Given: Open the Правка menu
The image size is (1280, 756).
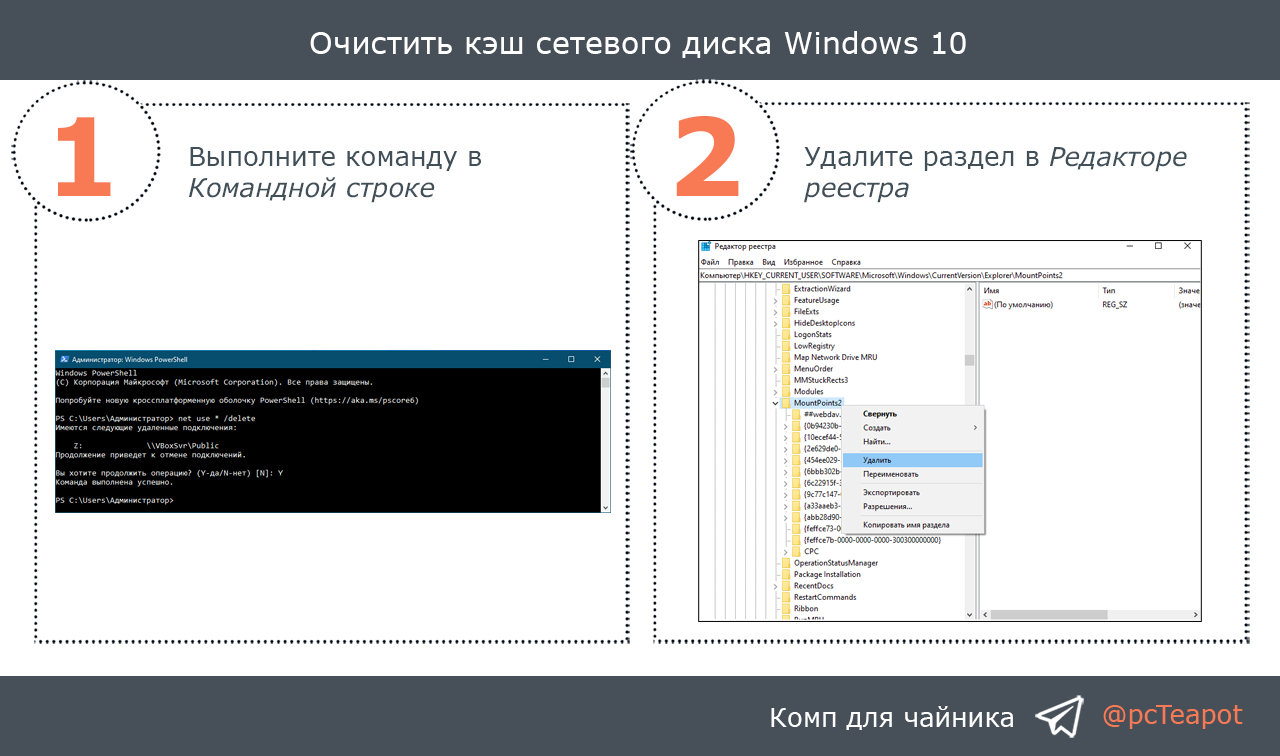Looking at the screenshot, I should (741, 262).
